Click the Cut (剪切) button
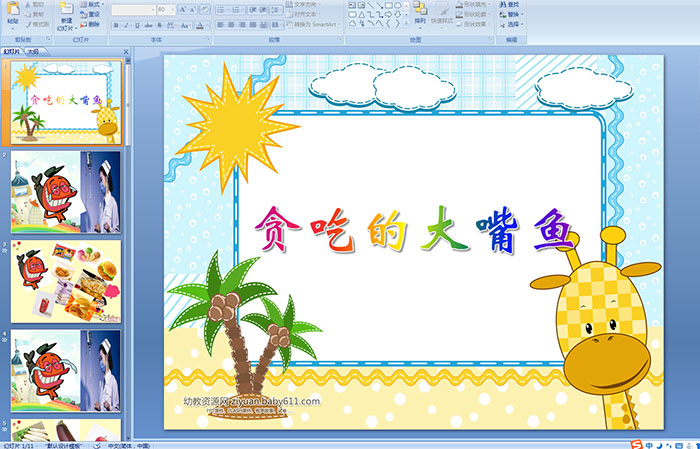700x449 pixels. point(35,4)
